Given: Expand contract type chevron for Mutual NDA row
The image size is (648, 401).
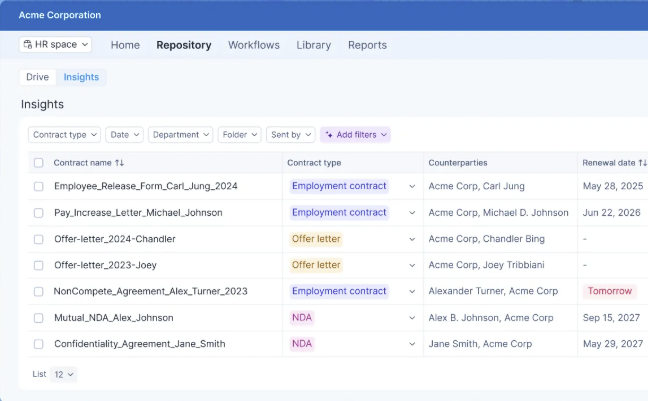Looking at the screenshot, I should click(412, 318).
